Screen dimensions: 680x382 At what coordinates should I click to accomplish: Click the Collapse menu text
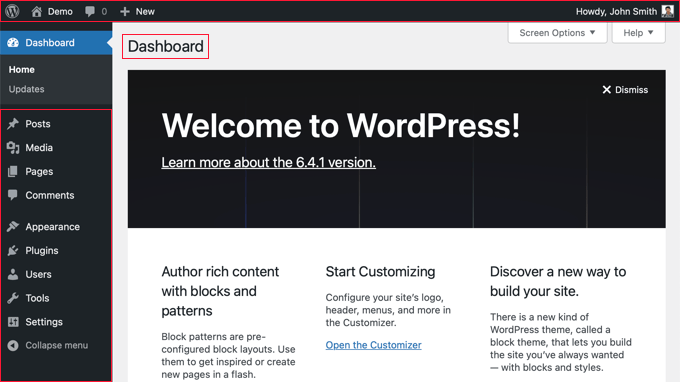tap(56, 345)
